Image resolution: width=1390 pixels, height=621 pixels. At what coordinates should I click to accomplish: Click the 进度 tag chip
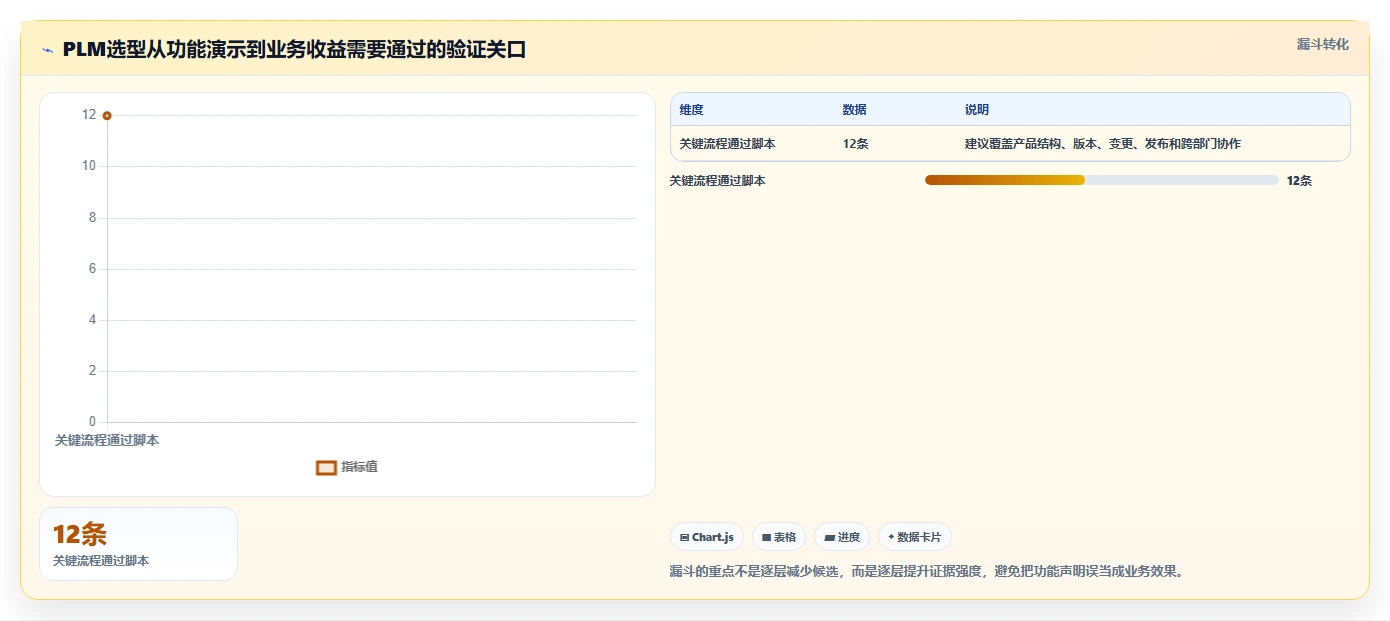coord(842,537)
